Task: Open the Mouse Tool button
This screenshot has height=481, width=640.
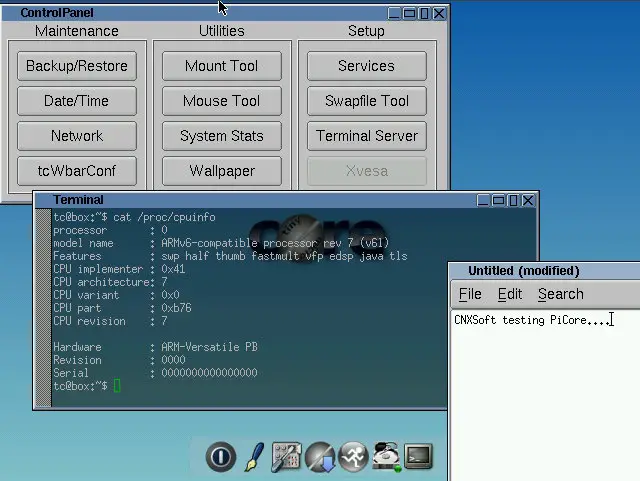Action: (x=222, y=101)
